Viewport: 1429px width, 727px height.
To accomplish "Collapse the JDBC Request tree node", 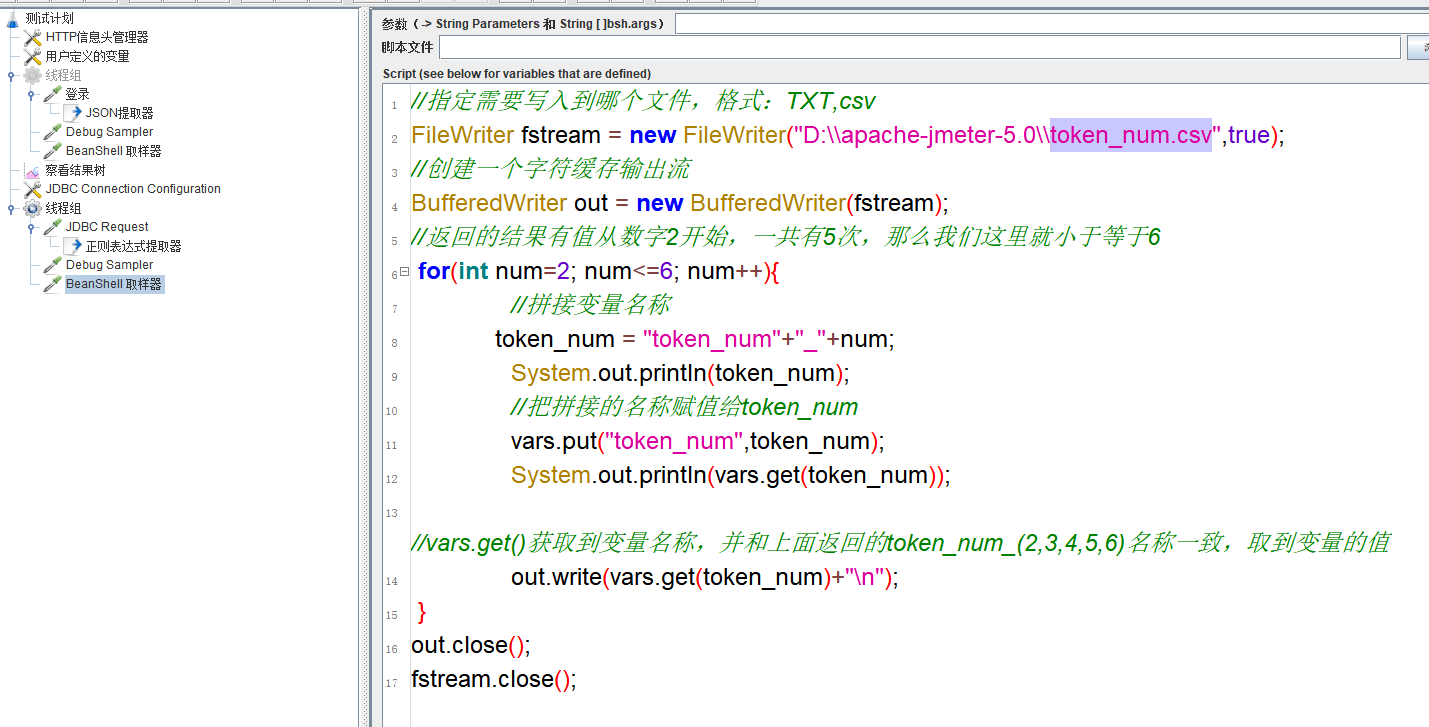I will (x=31, y=227).
